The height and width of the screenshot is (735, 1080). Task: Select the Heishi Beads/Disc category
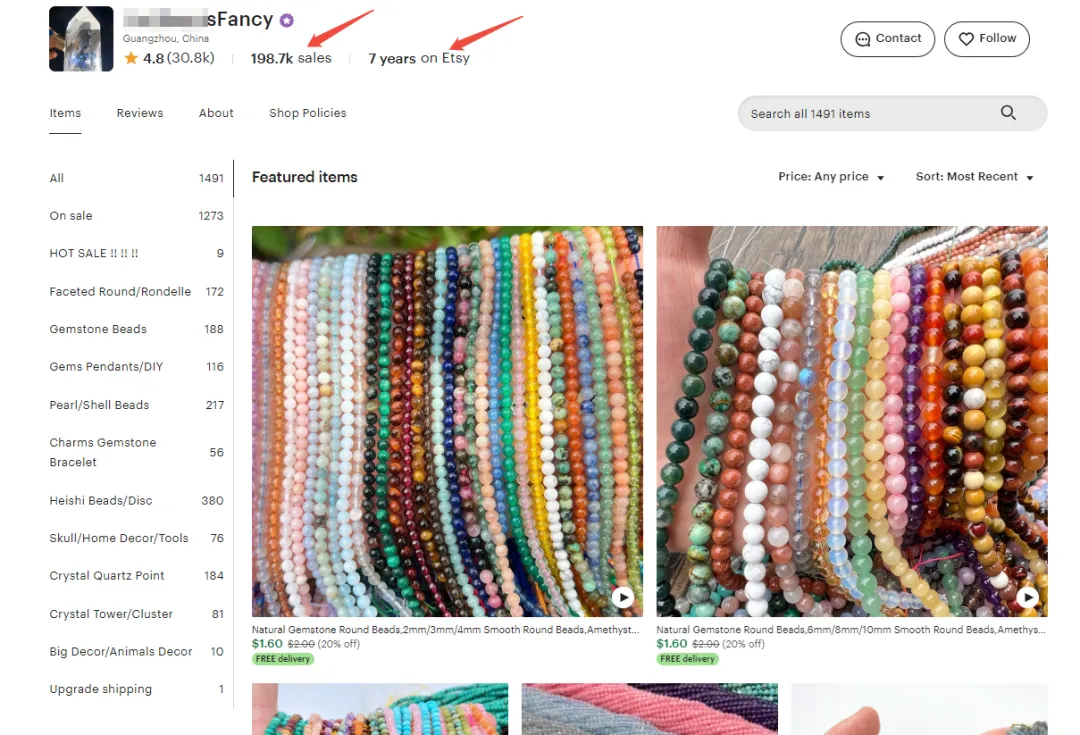[x=136, y=501]
